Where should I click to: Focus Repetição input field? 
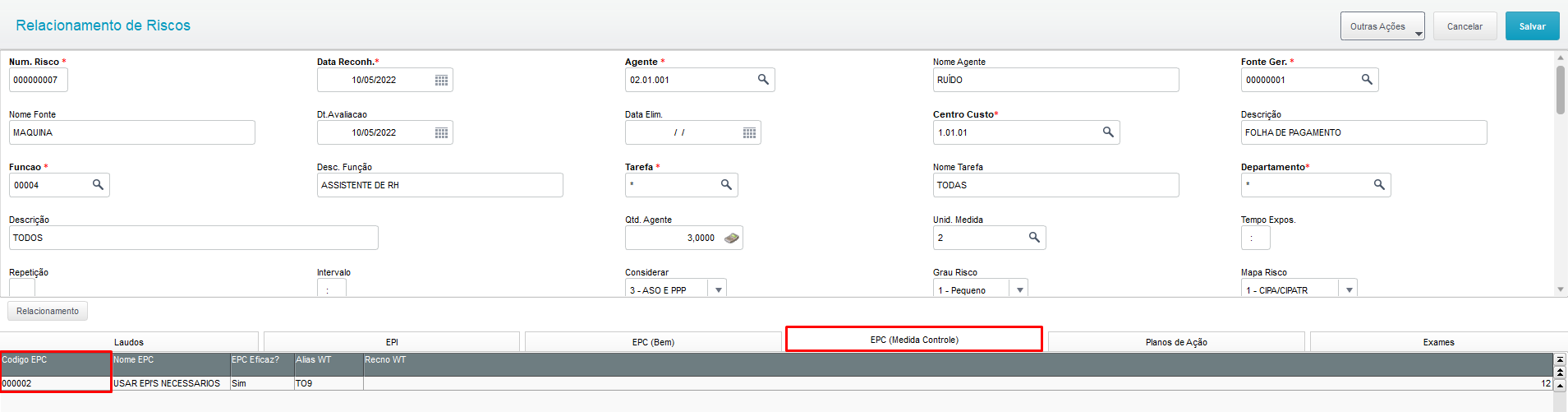coord(22,288)
